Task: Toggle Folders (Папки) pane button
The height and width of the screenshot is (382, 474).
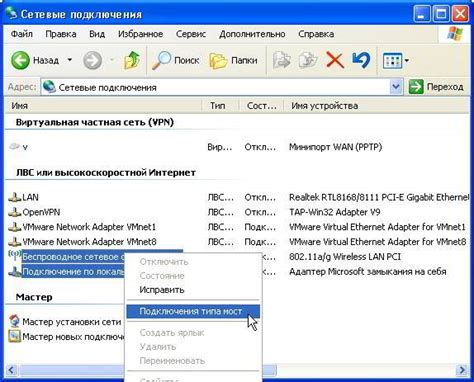Action: click(233, 60)
